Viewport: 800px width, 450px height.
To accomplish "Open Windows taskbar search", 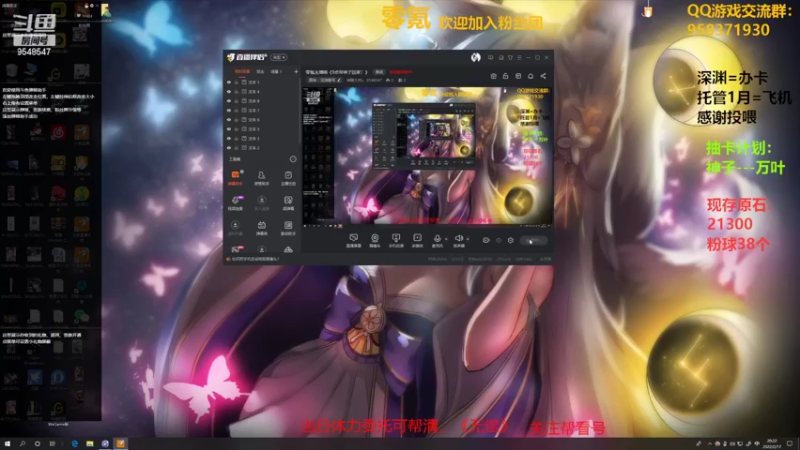I will click(22, 444).
